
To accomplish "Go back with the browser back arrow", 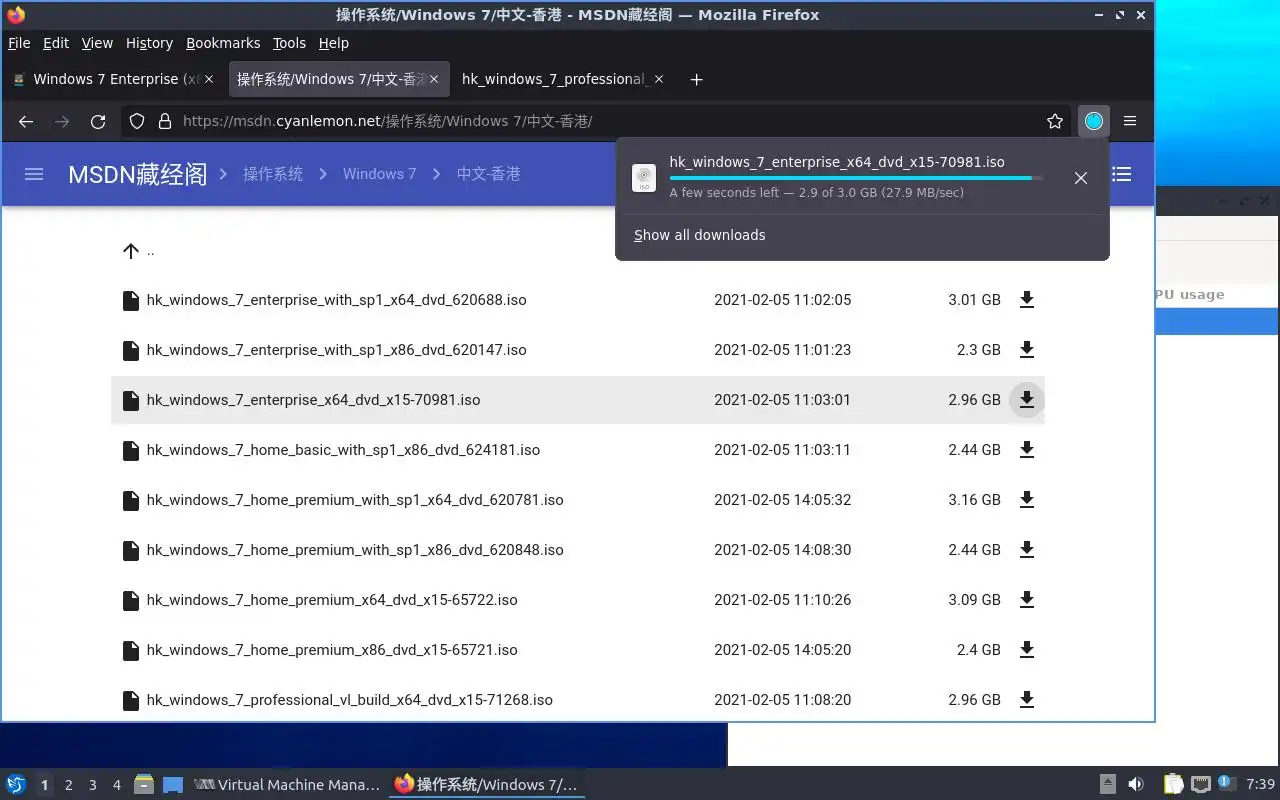I will point(26,121).
